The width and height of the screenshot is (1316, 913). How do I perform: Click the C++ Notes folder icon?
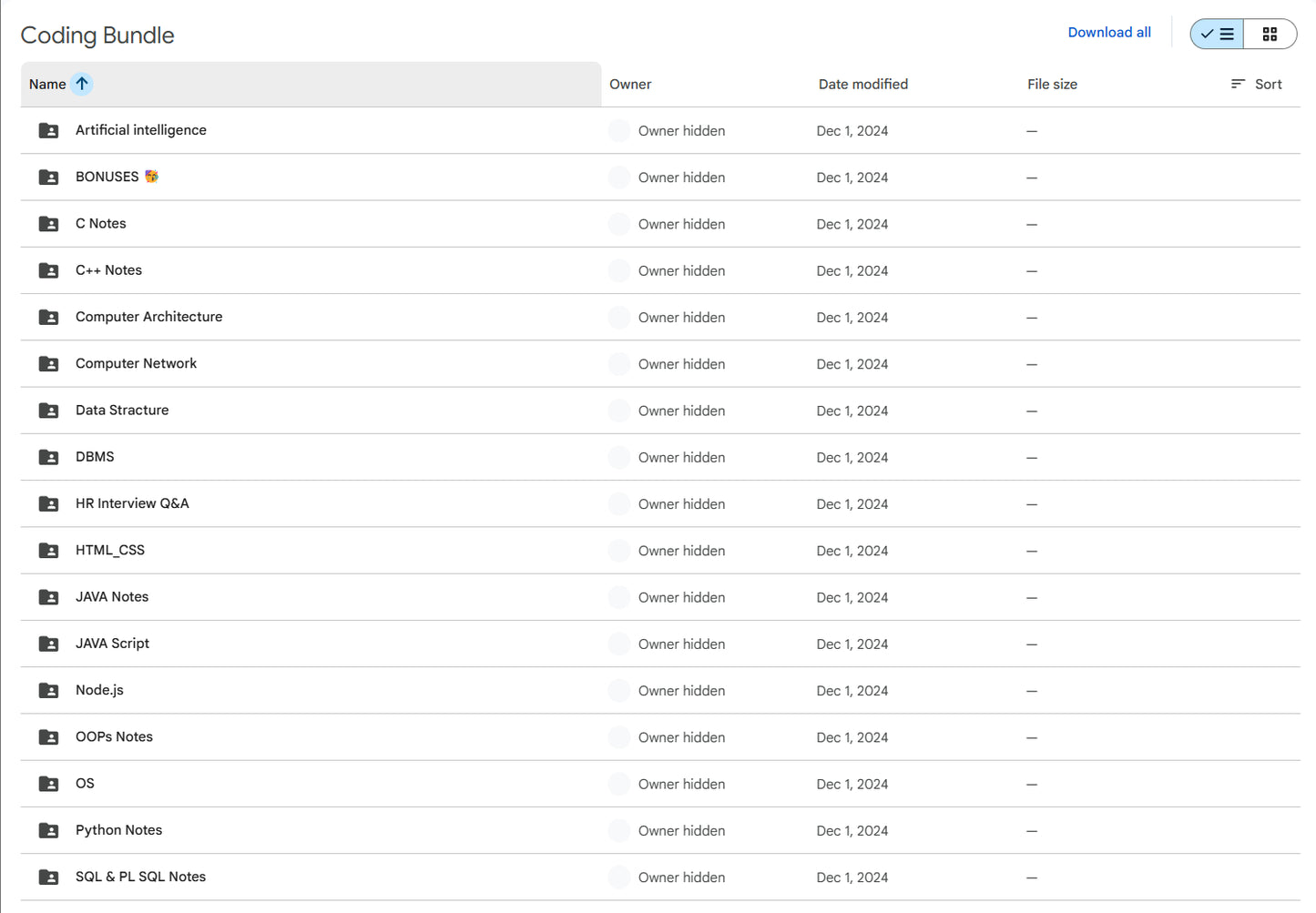tap(48, 270)
